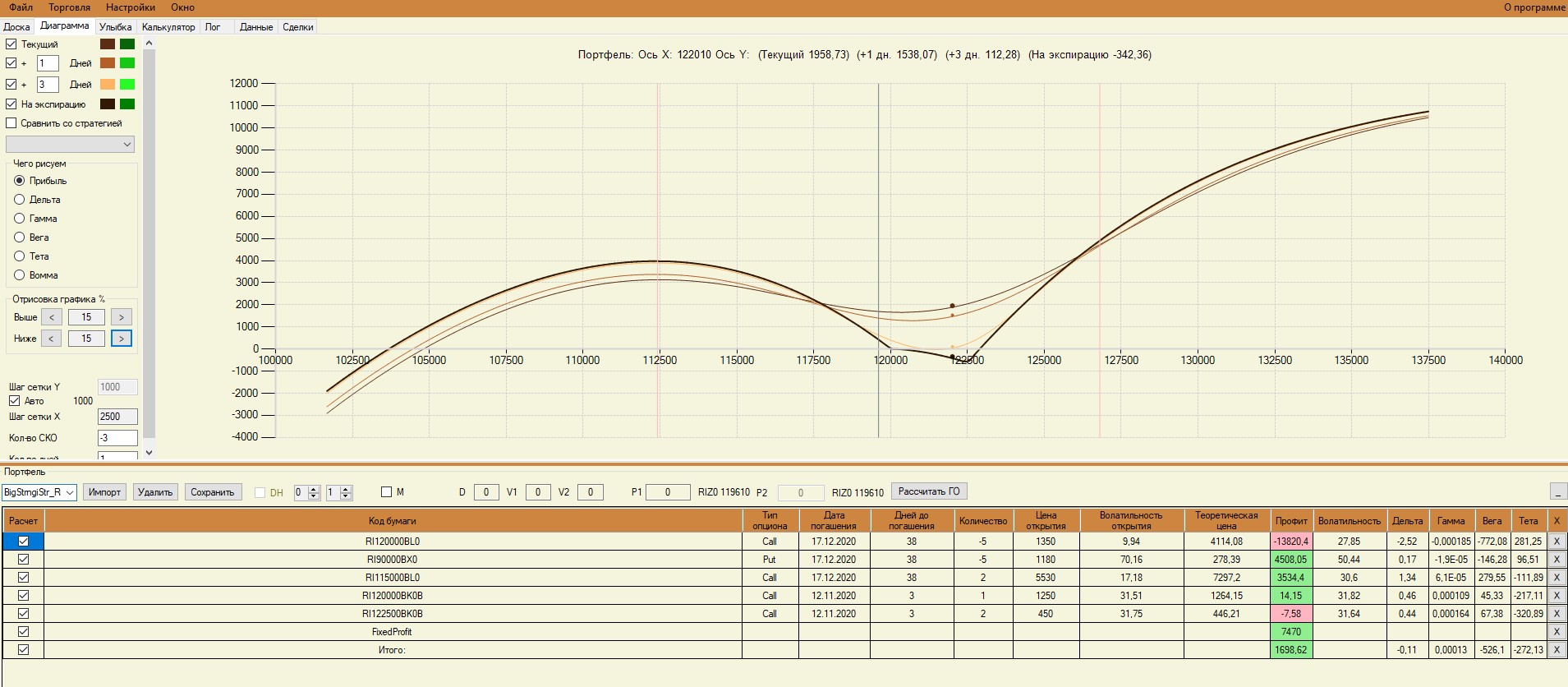Toggle the 'Авто' grid step checkbox
Image resolution: width=1568 pixels, height=687 pixels.
tap(14, 401)
